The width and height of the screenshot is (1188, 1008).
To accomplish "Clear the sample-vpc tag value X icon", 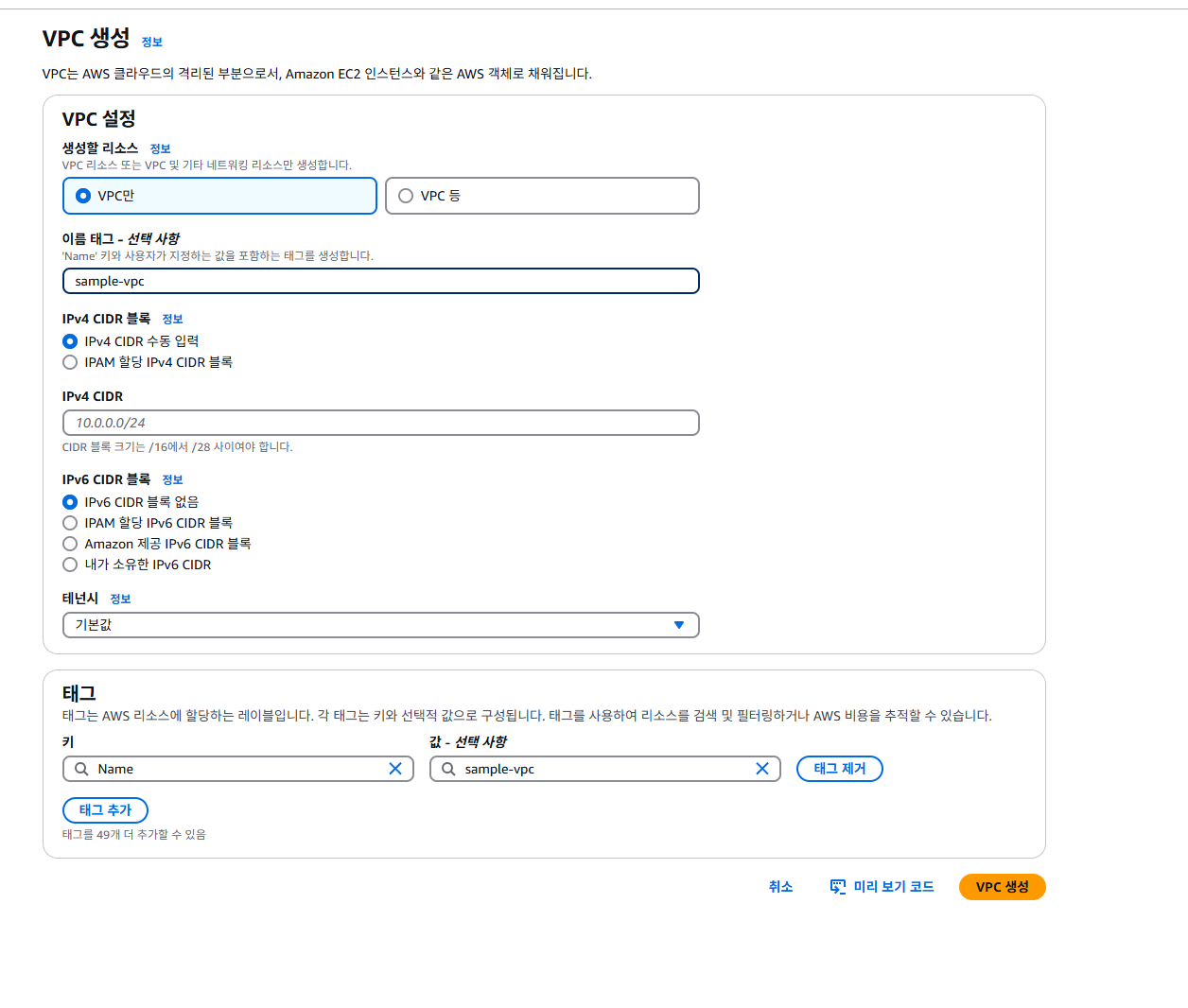I will (762, 769).
